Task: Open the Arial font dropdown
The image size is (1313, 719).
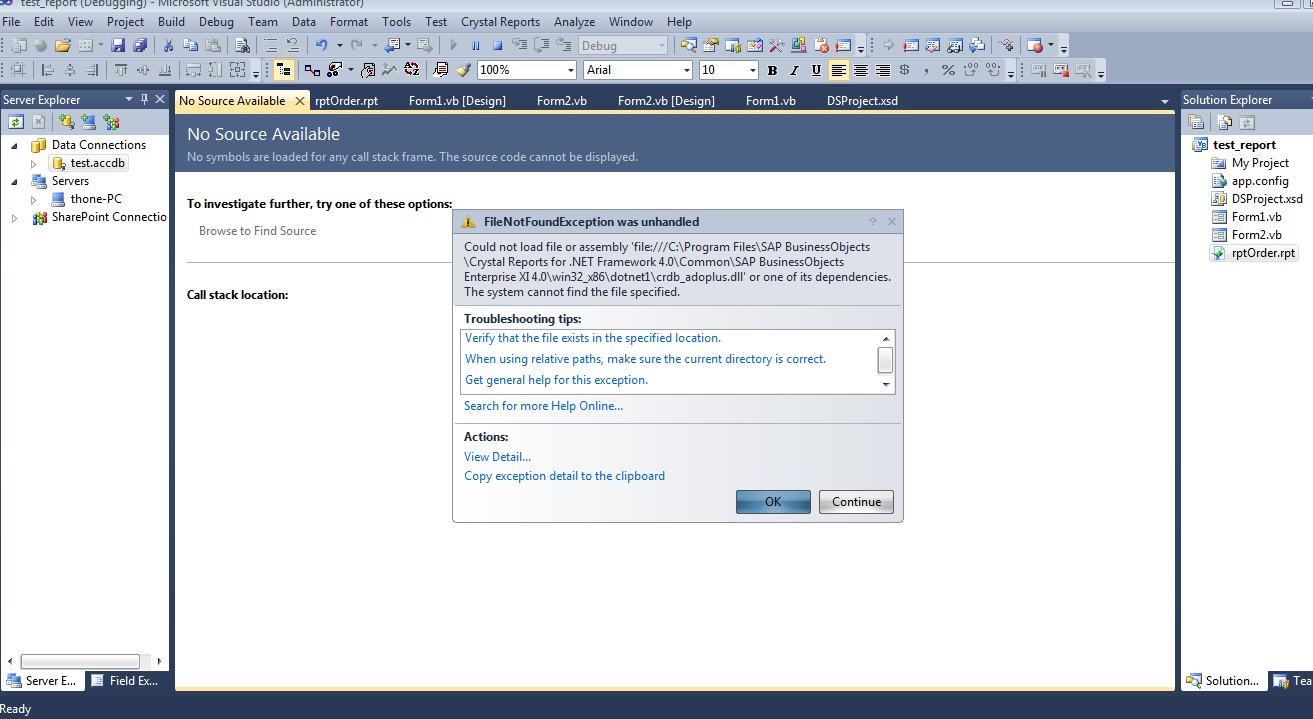Action: tap(686, 70)
